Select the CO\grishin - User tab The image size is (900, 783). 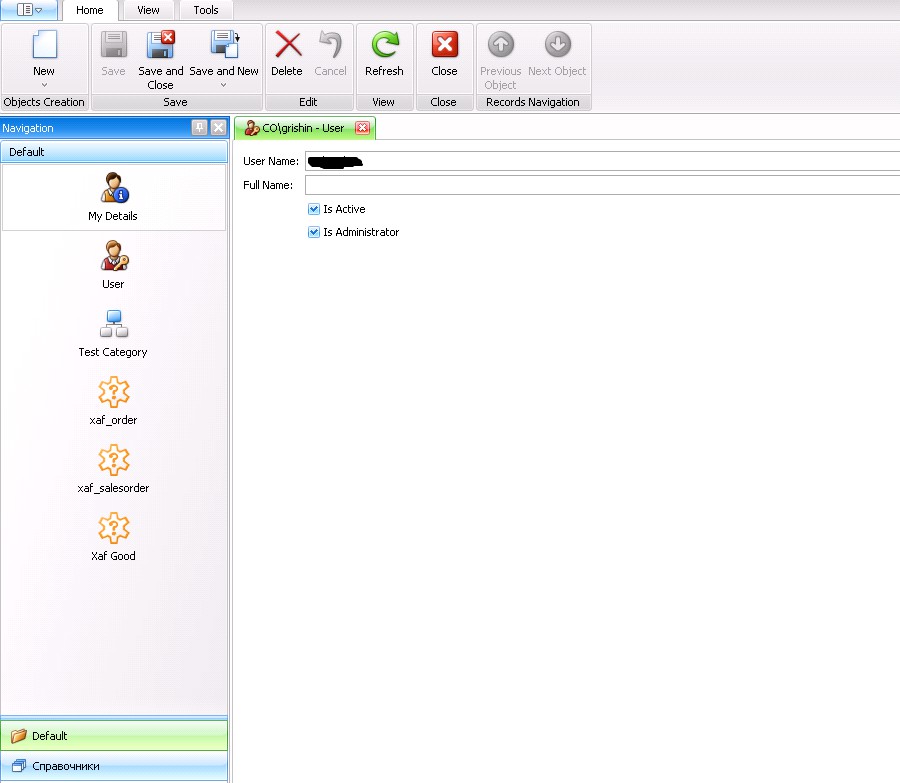(304, 128)
